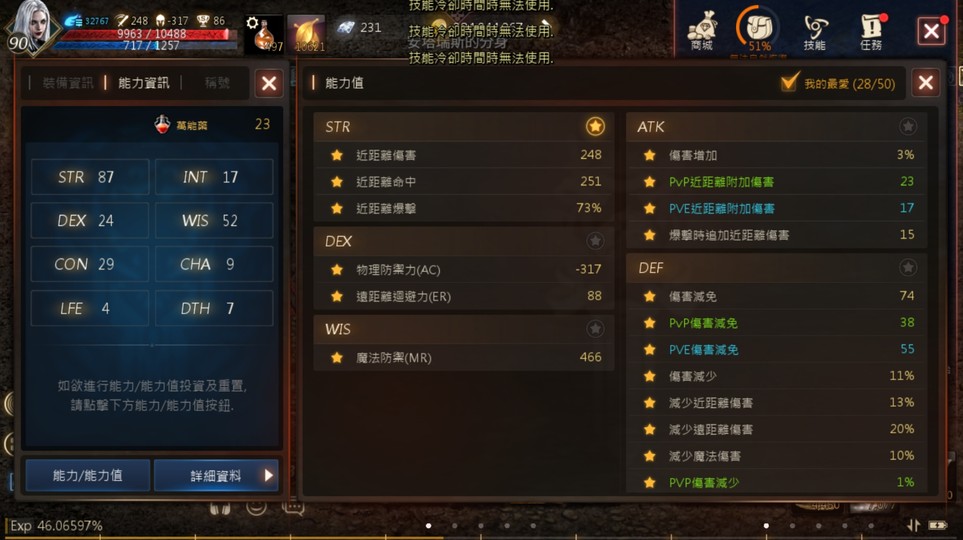Click the 能力/能力值 button

87,475
